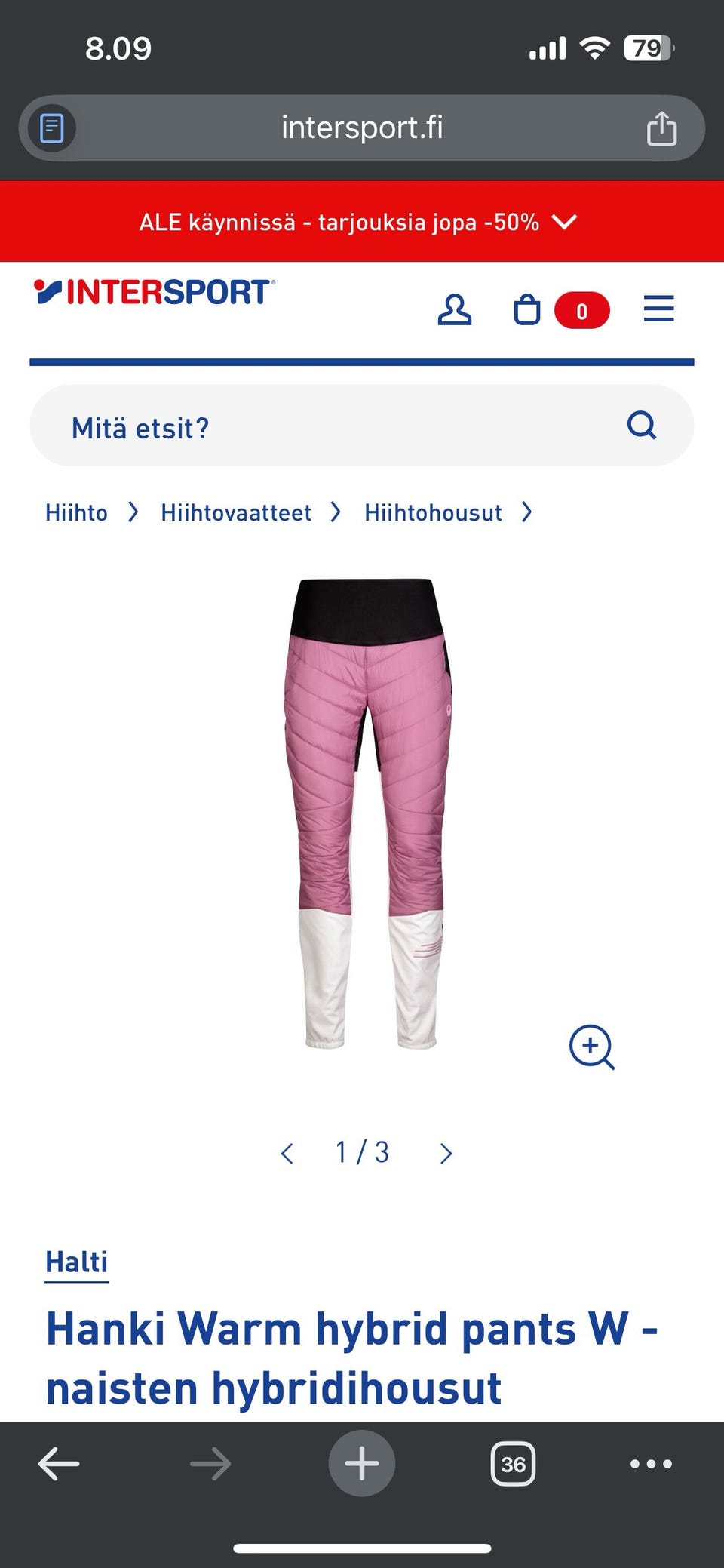Tap the share icon in address bar
This screenshot has width=724, height=1568.
click(661, 128)
